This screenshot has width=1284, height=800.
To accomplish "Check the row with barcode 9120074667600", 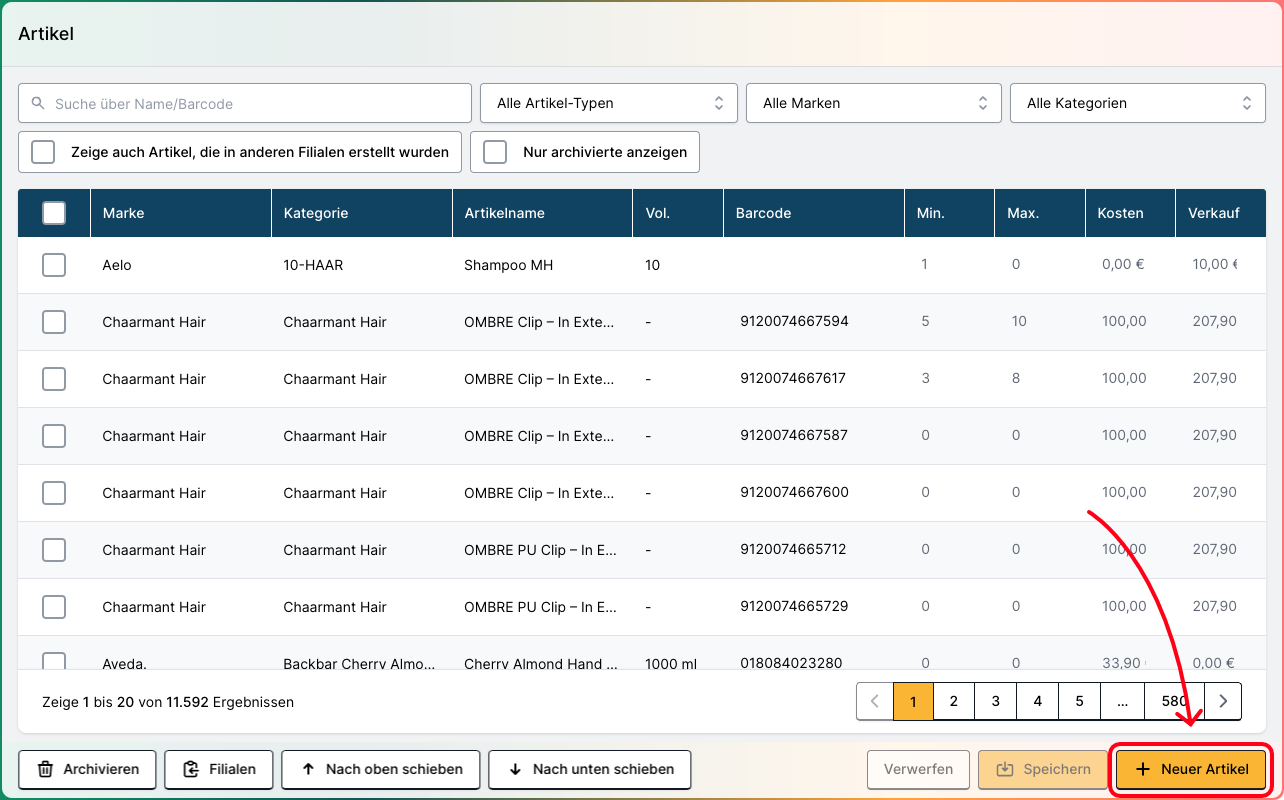I will (54, 493).
